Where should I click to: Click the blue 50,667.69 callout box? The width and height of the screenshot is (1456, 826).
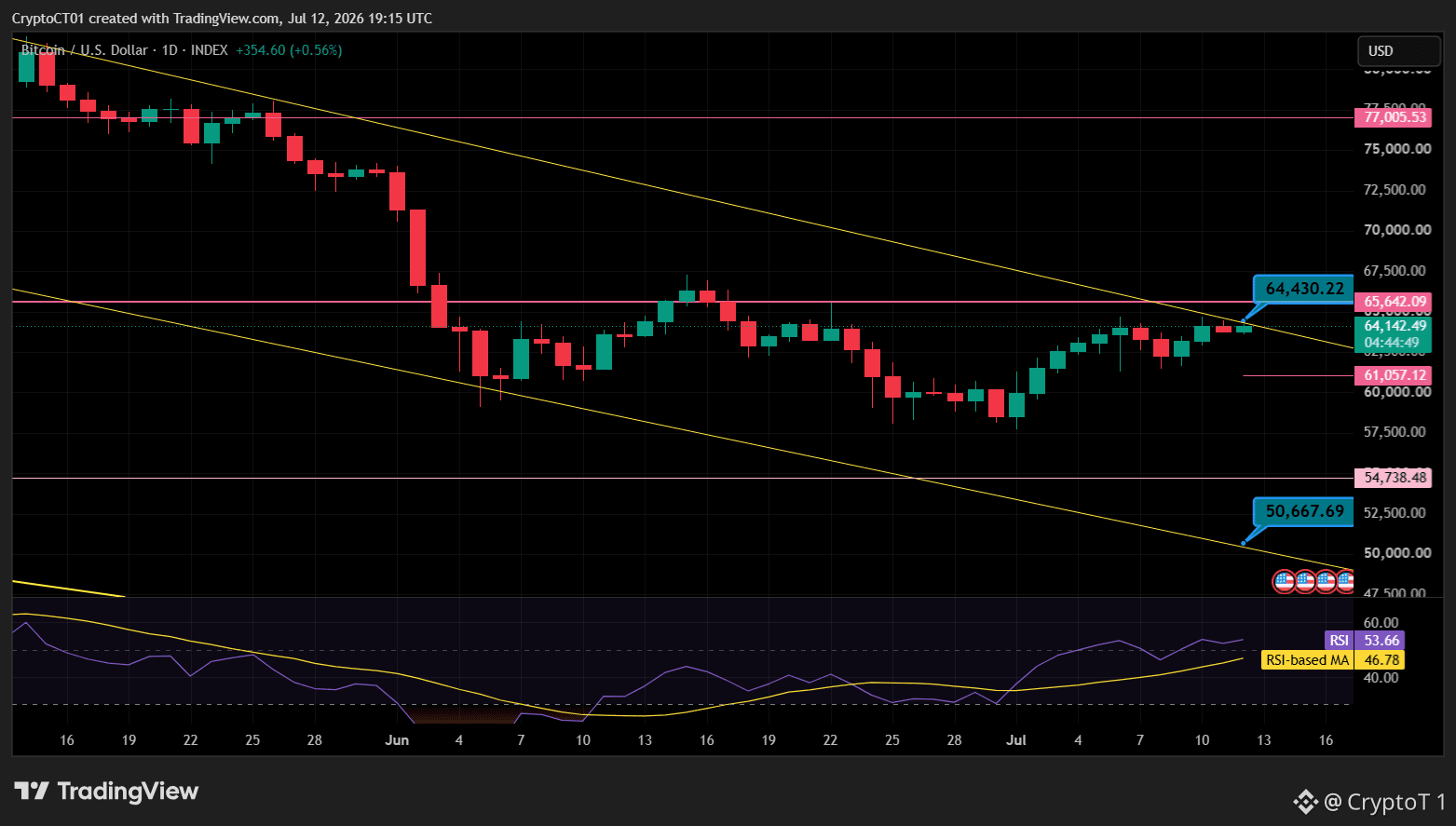(1304, 511)
